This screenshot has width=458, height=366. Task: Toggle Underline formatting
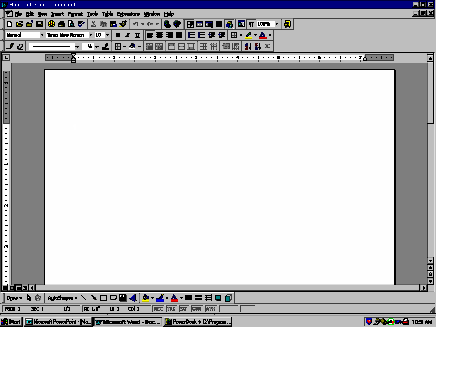point(137,35)
